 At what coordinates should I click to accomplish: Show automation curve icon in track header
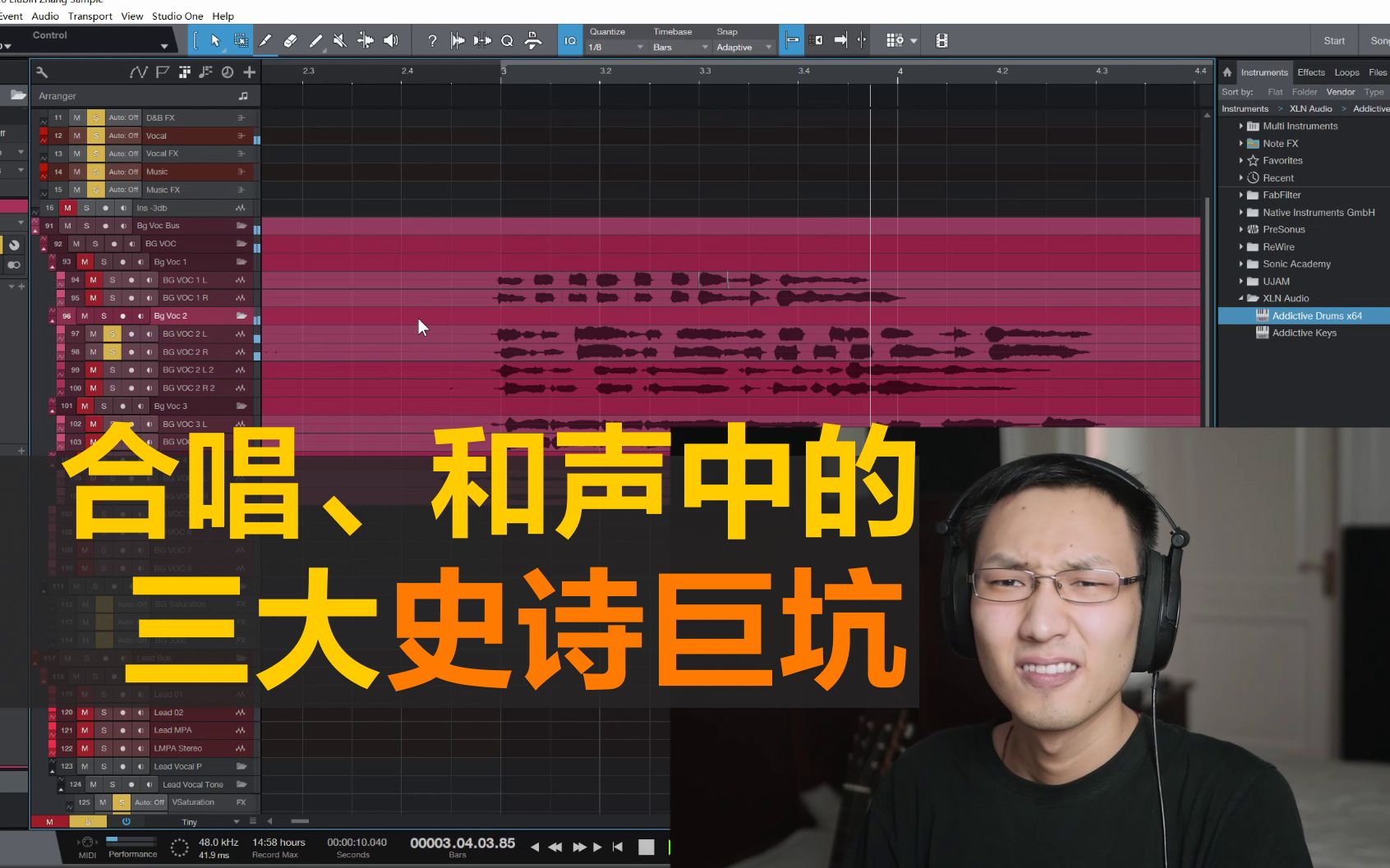pos(139,72)
